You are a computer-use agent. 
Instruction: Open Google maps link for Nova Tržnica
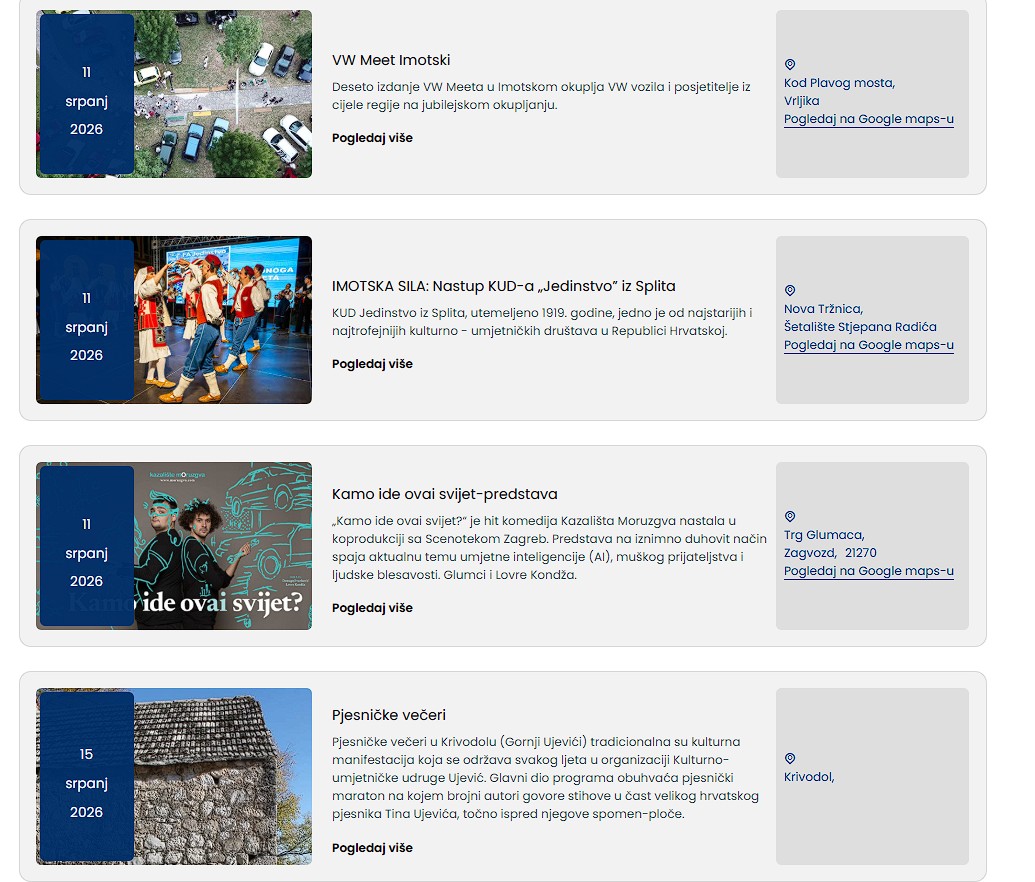click(x=869, y=345)
